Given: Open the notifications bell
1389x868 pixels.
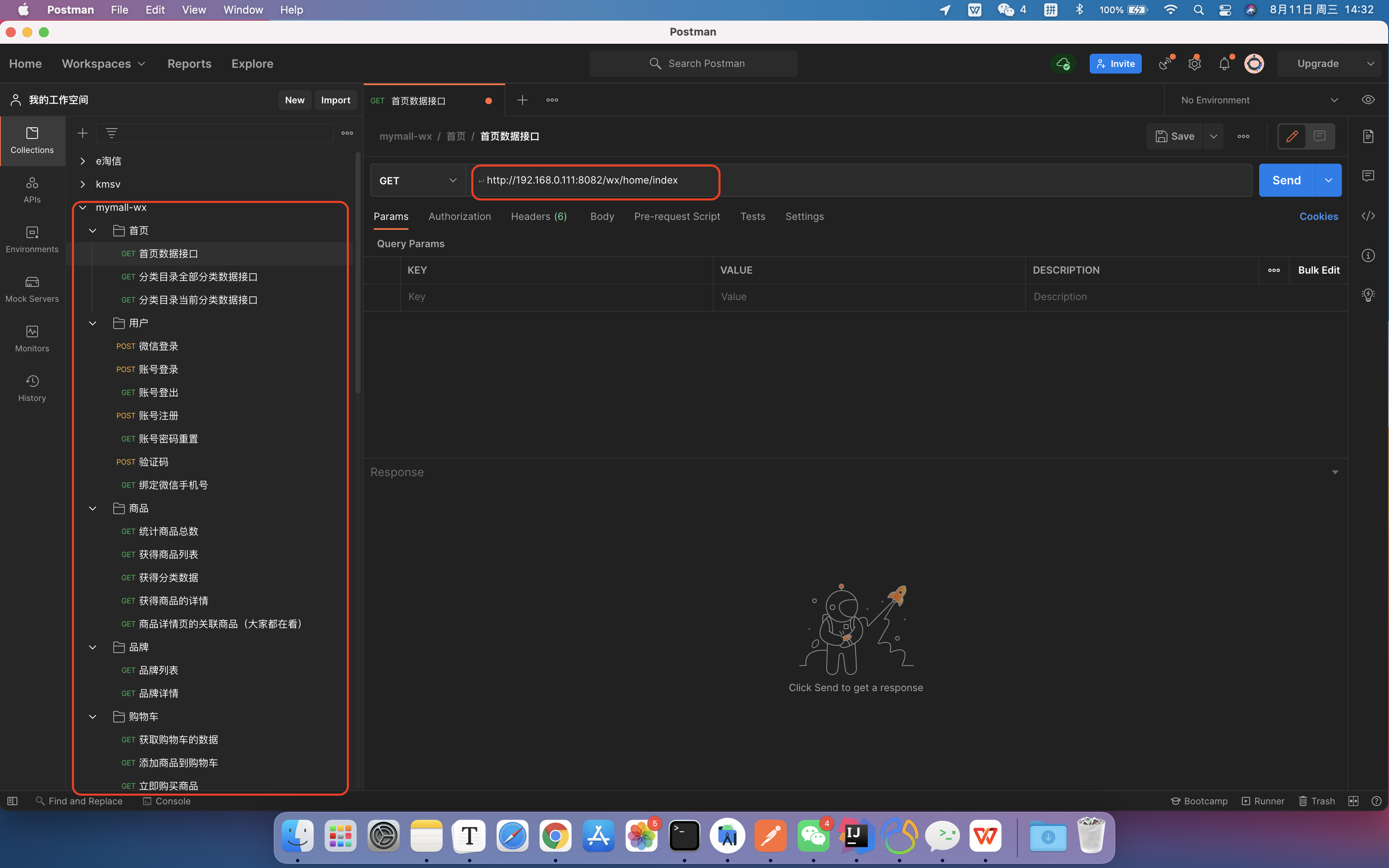Looking at the screenshot, I should pyautogui.click(x=1224, y=64).
